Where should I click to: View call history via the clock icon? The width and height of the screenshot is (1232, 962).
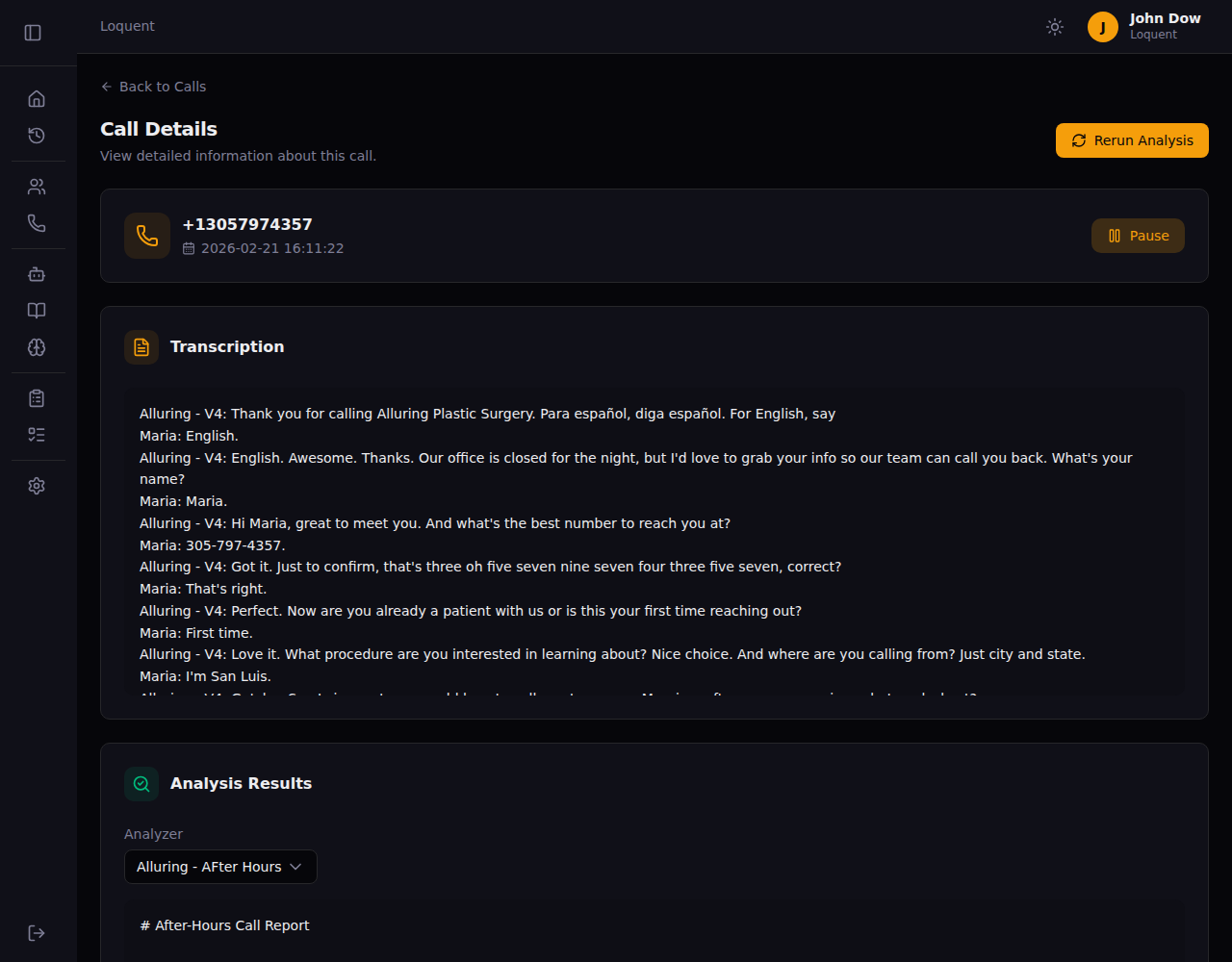[37, 136]
